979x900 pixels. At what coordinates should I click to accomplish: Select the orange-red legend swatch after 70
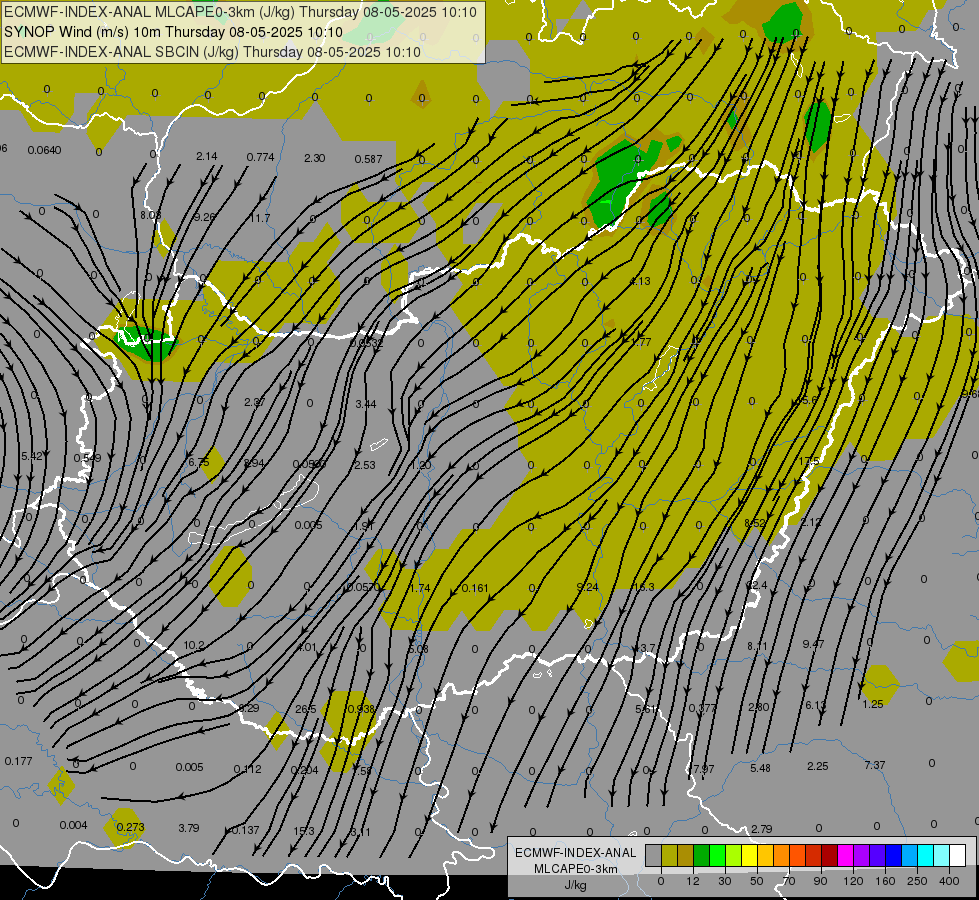click(798, 855)
